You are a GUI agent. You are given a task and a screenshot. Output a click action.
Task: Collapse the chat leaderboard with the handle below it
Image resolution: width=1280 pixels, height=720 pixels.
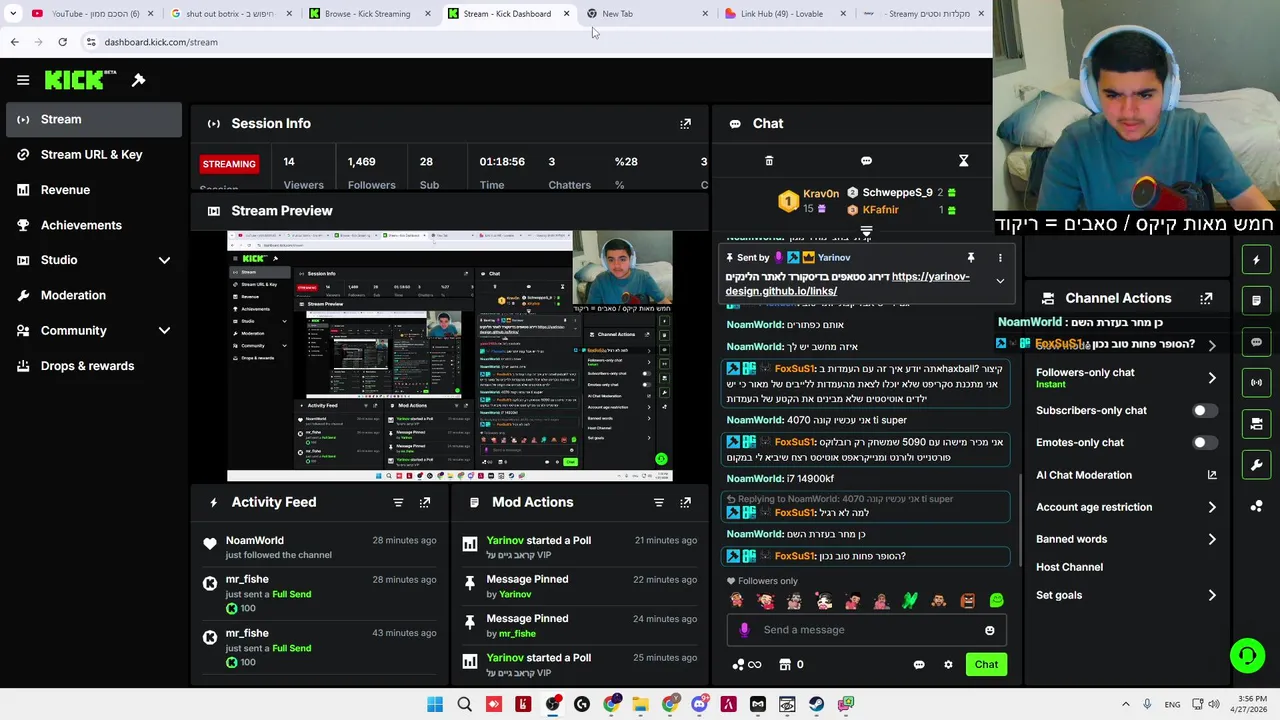866,231
